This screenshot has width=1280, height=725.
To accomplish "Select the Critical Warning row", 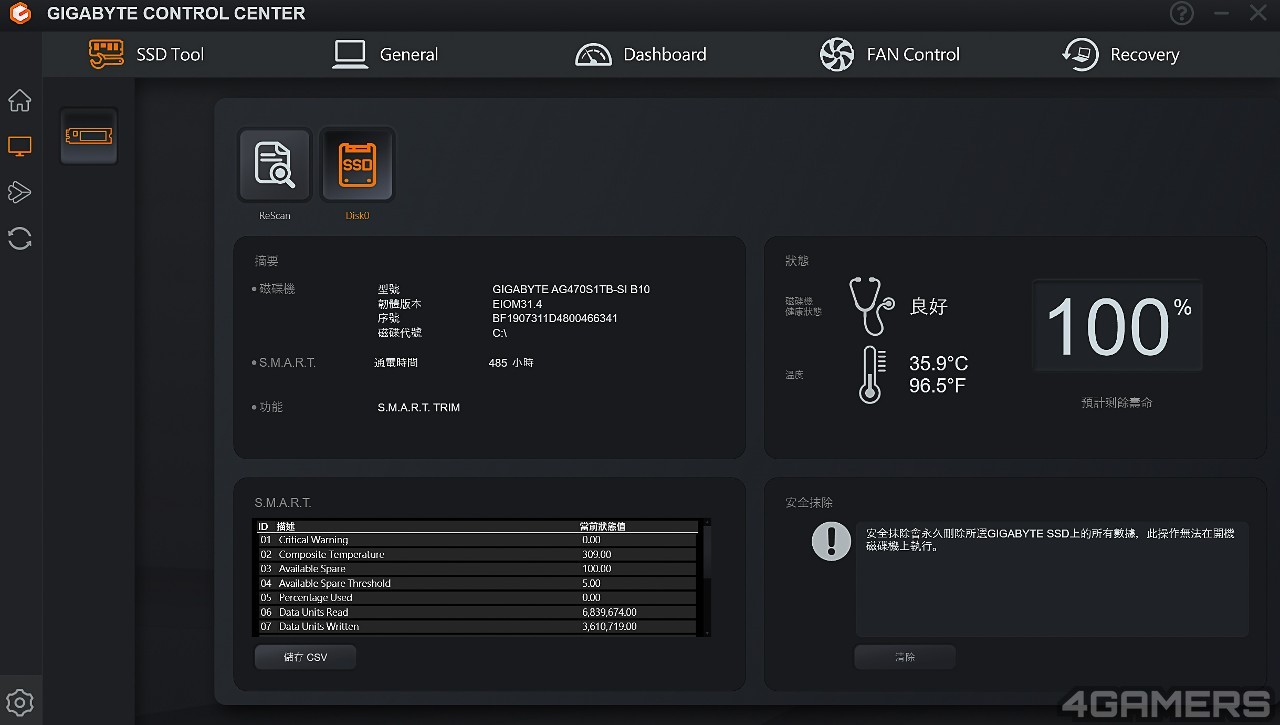I will [477, 540].
